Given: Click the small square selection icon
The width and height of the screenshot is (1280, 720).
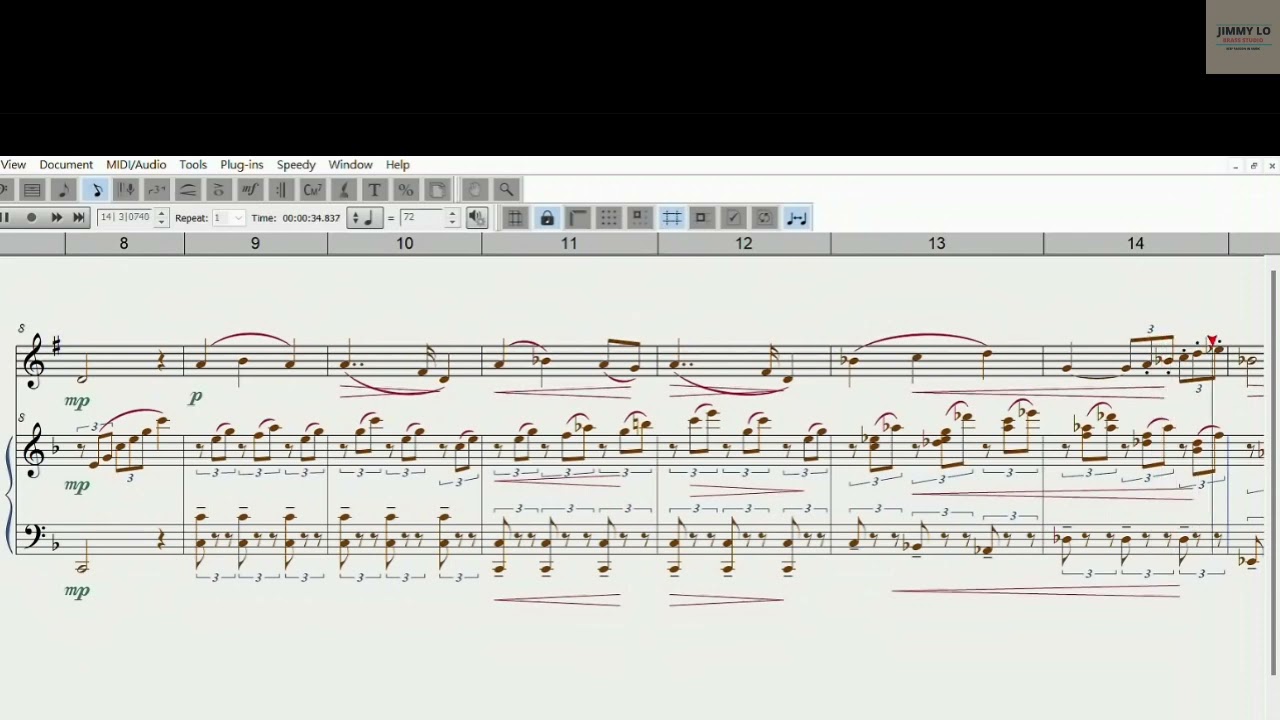Looking at the screenshot, I should (640, 218).
